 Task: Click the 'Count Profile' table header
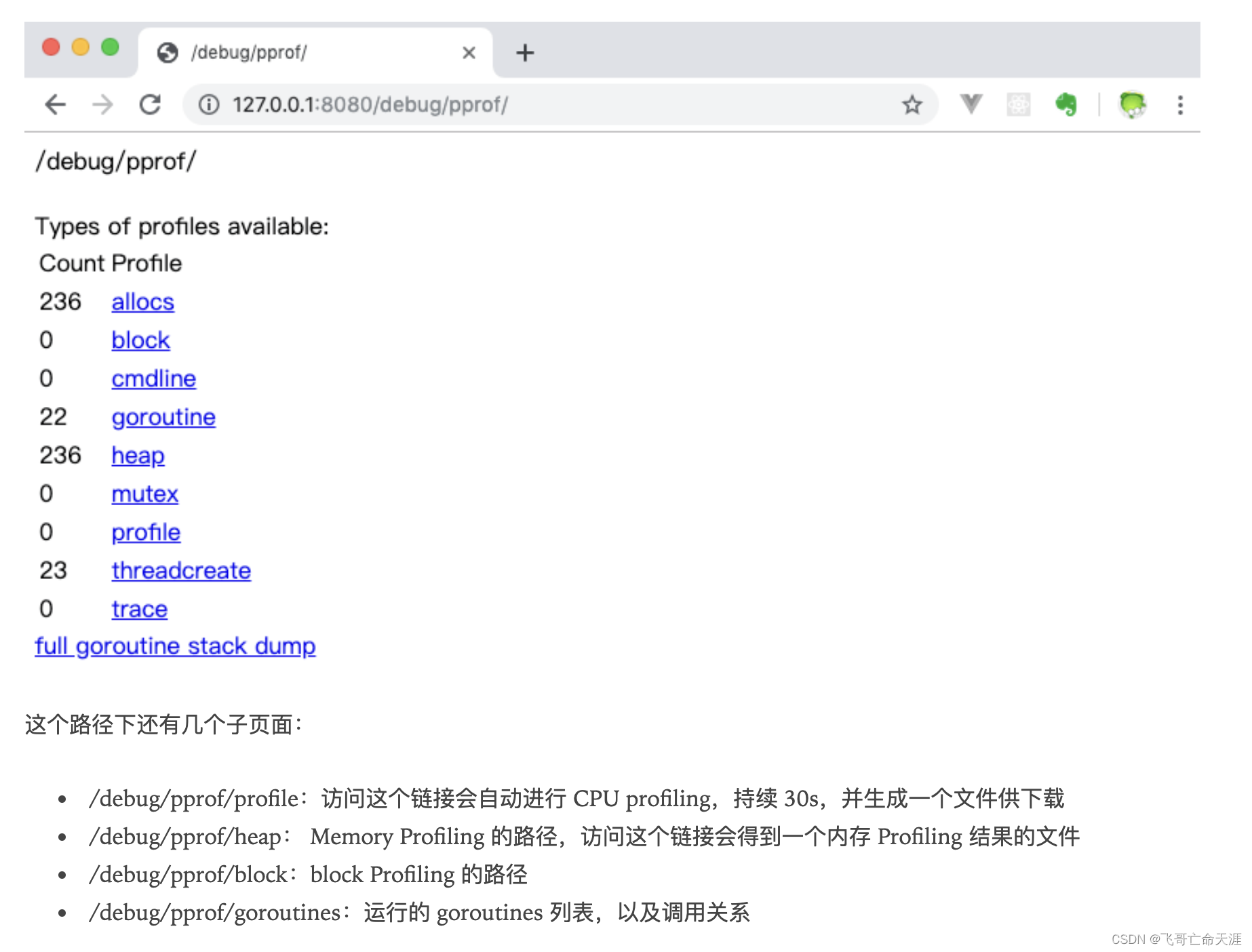(111, 263)
